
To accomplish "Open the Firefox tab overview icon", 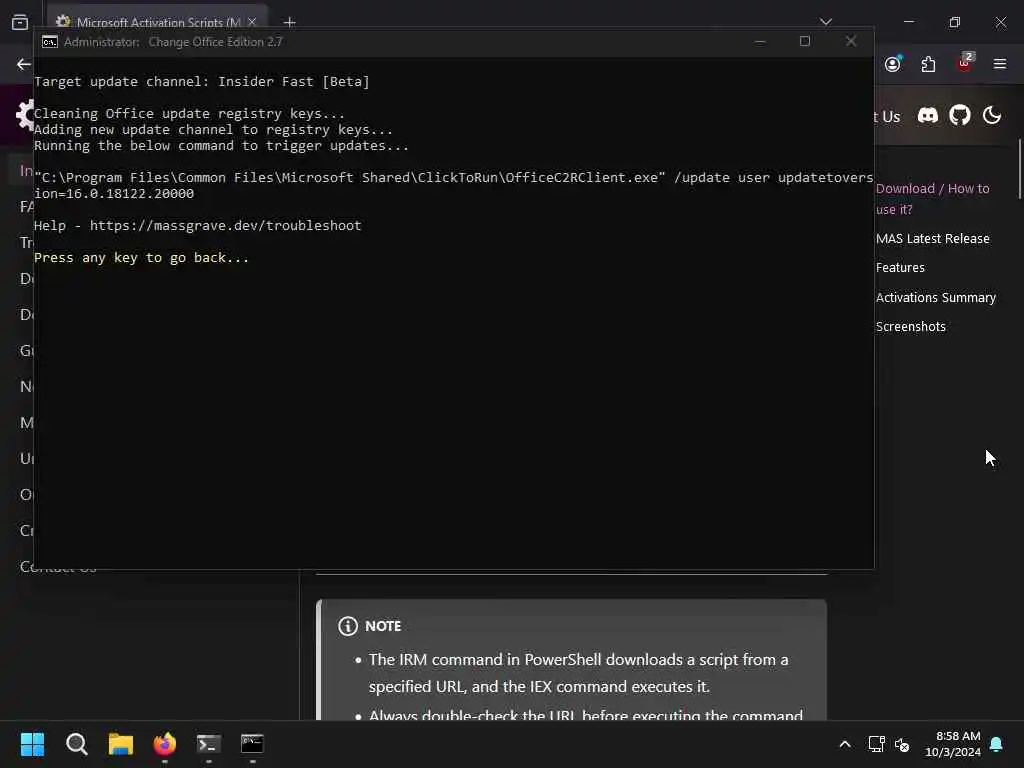I will [20, 22].
